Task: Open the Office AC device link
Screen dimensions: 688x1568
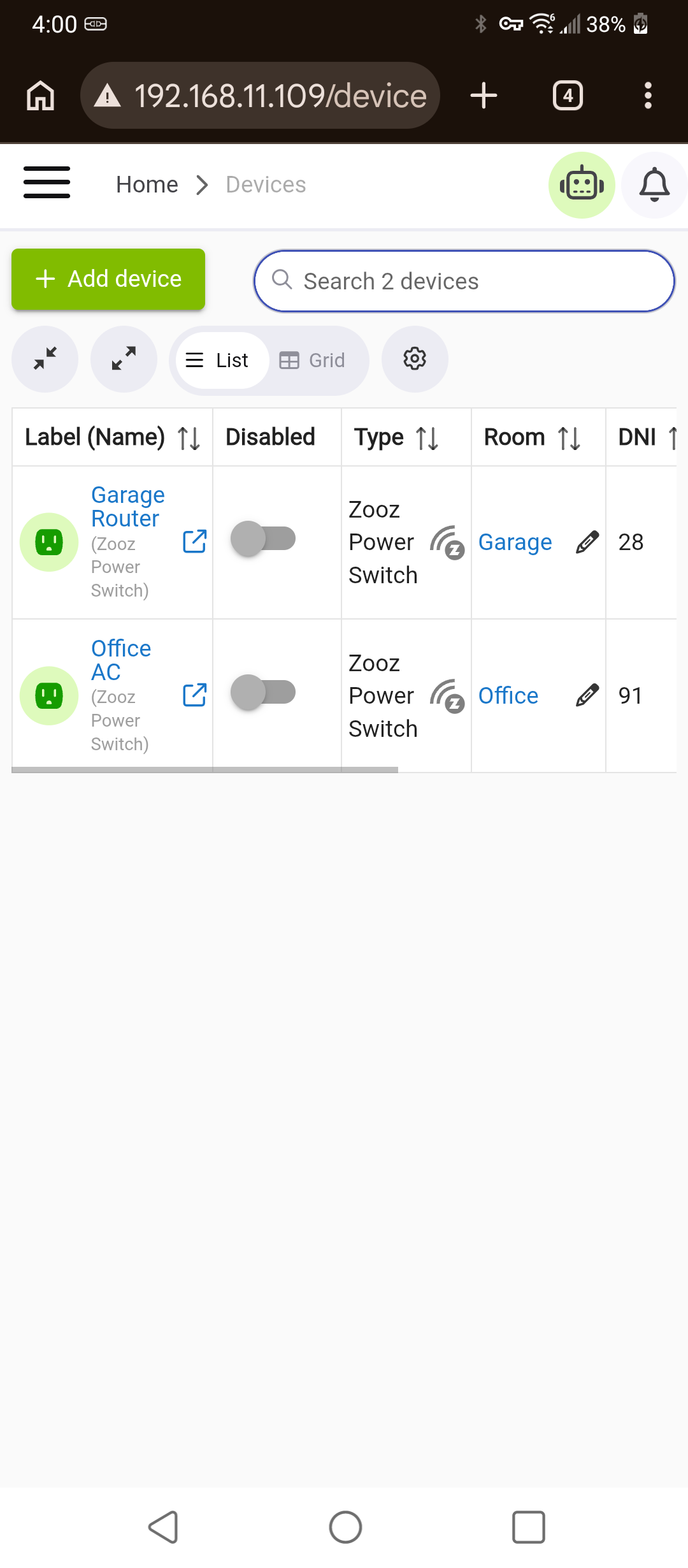Action: click(121, 660)
